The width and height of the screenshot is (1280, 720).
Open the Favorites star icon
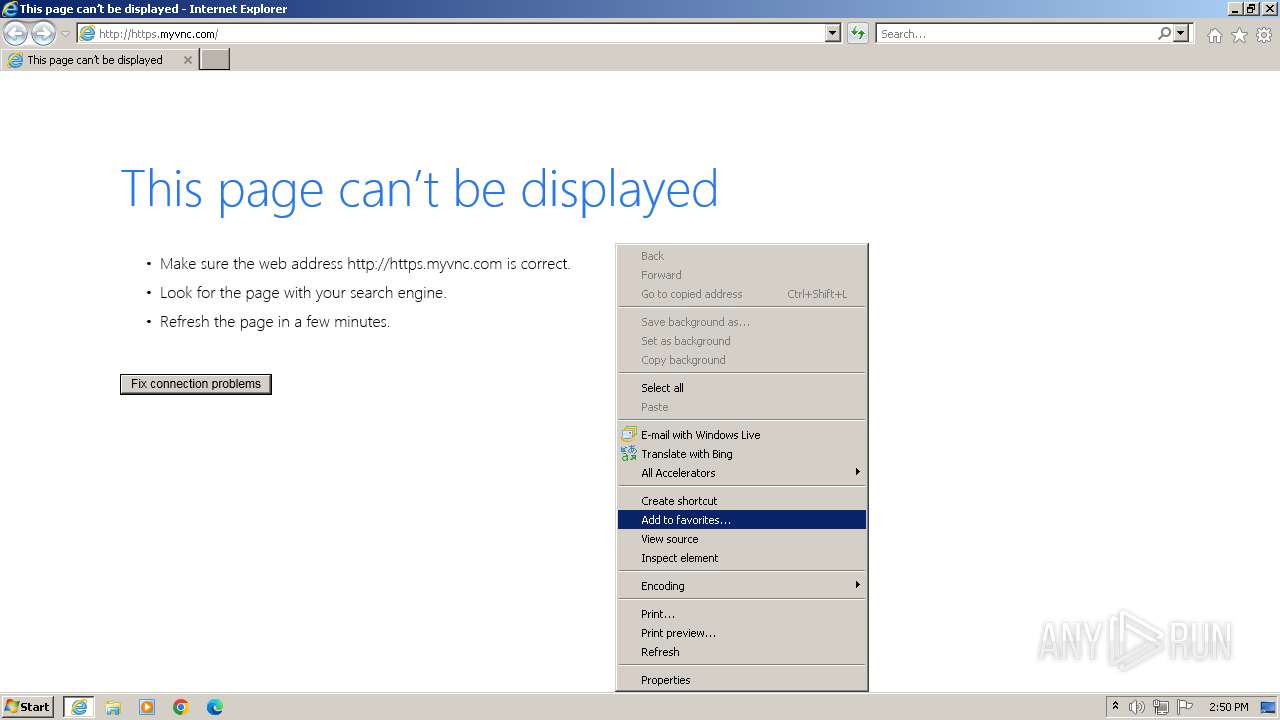(1239, 35)
